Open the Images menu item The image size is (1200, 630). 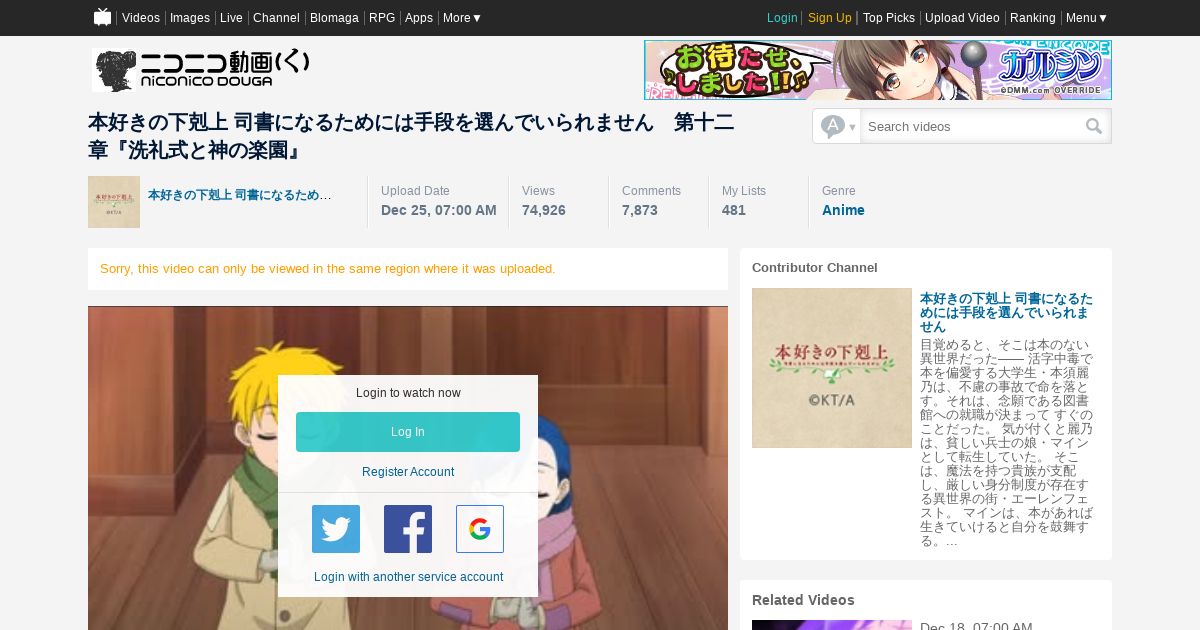[x=190, y=18]
